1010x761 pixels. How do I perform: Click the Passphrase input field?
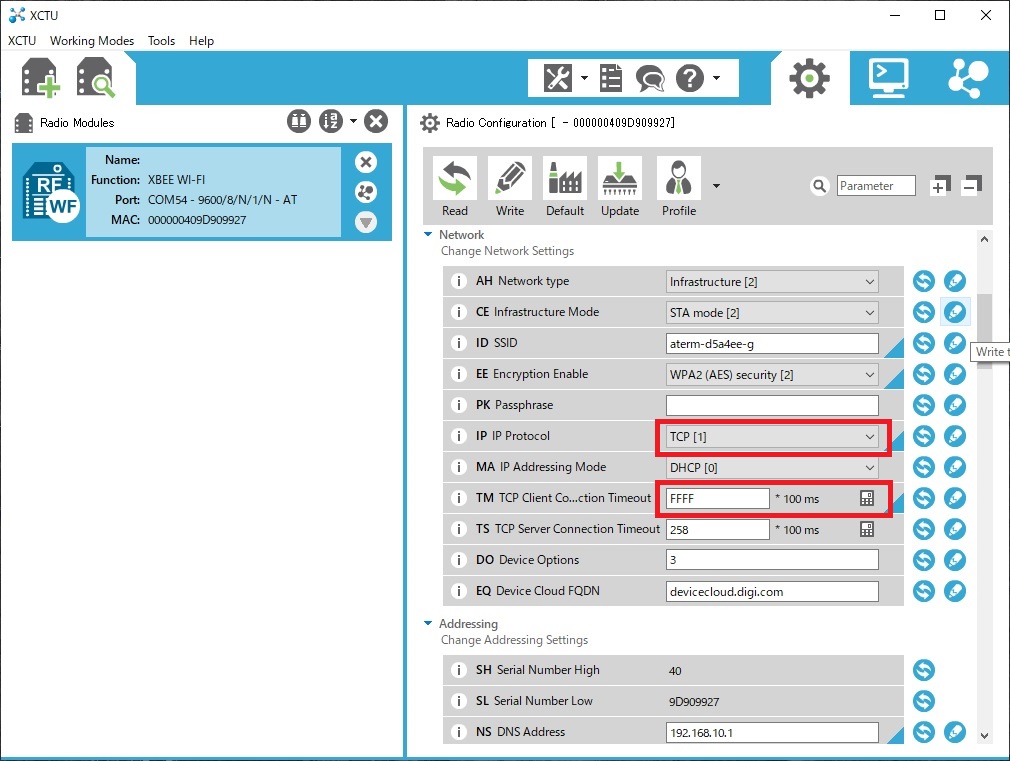pyautogui.click(x=772, y=406)
